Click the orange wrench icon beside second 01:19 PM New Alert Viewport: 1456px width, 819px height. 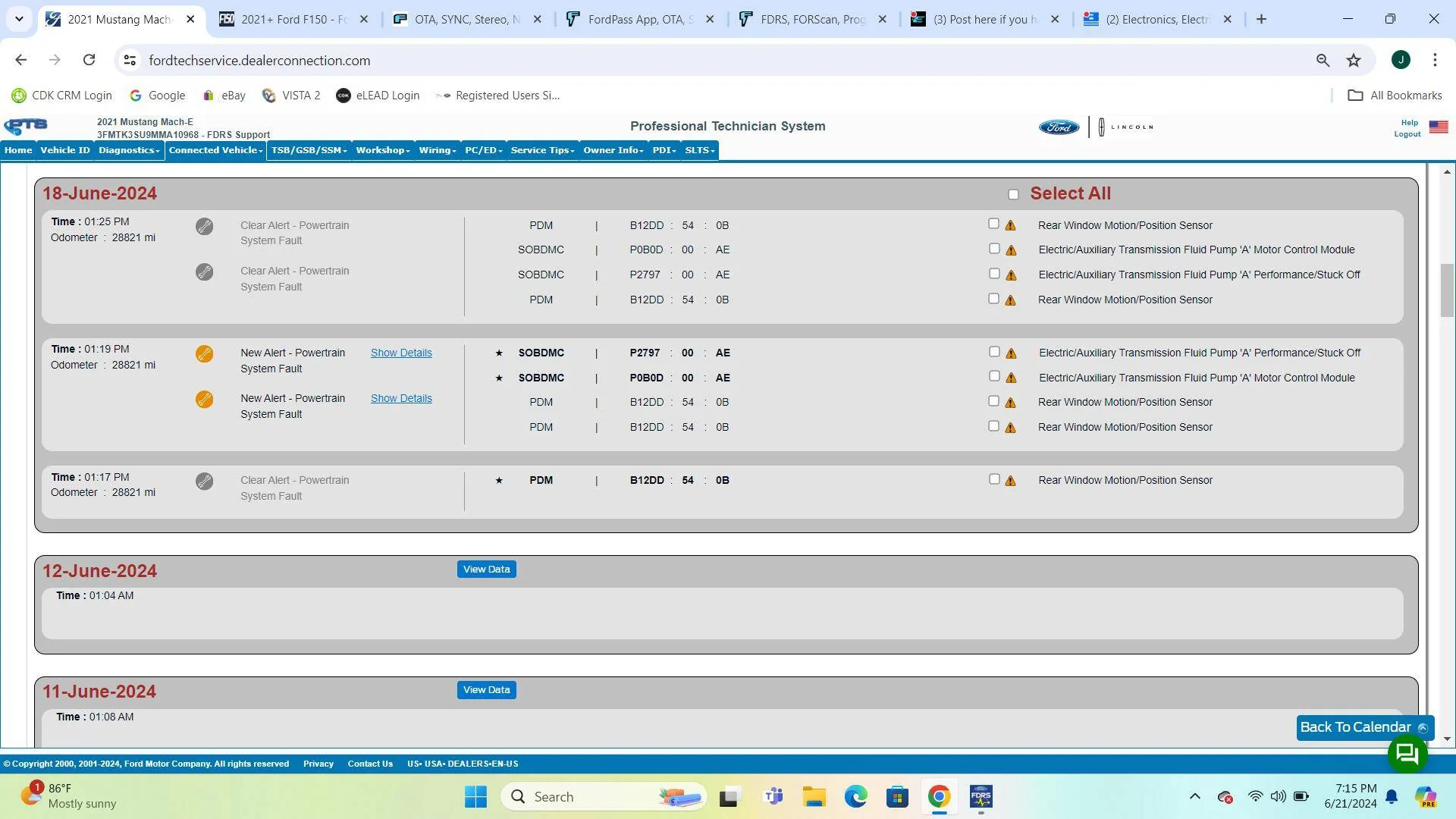click(204, 400)
